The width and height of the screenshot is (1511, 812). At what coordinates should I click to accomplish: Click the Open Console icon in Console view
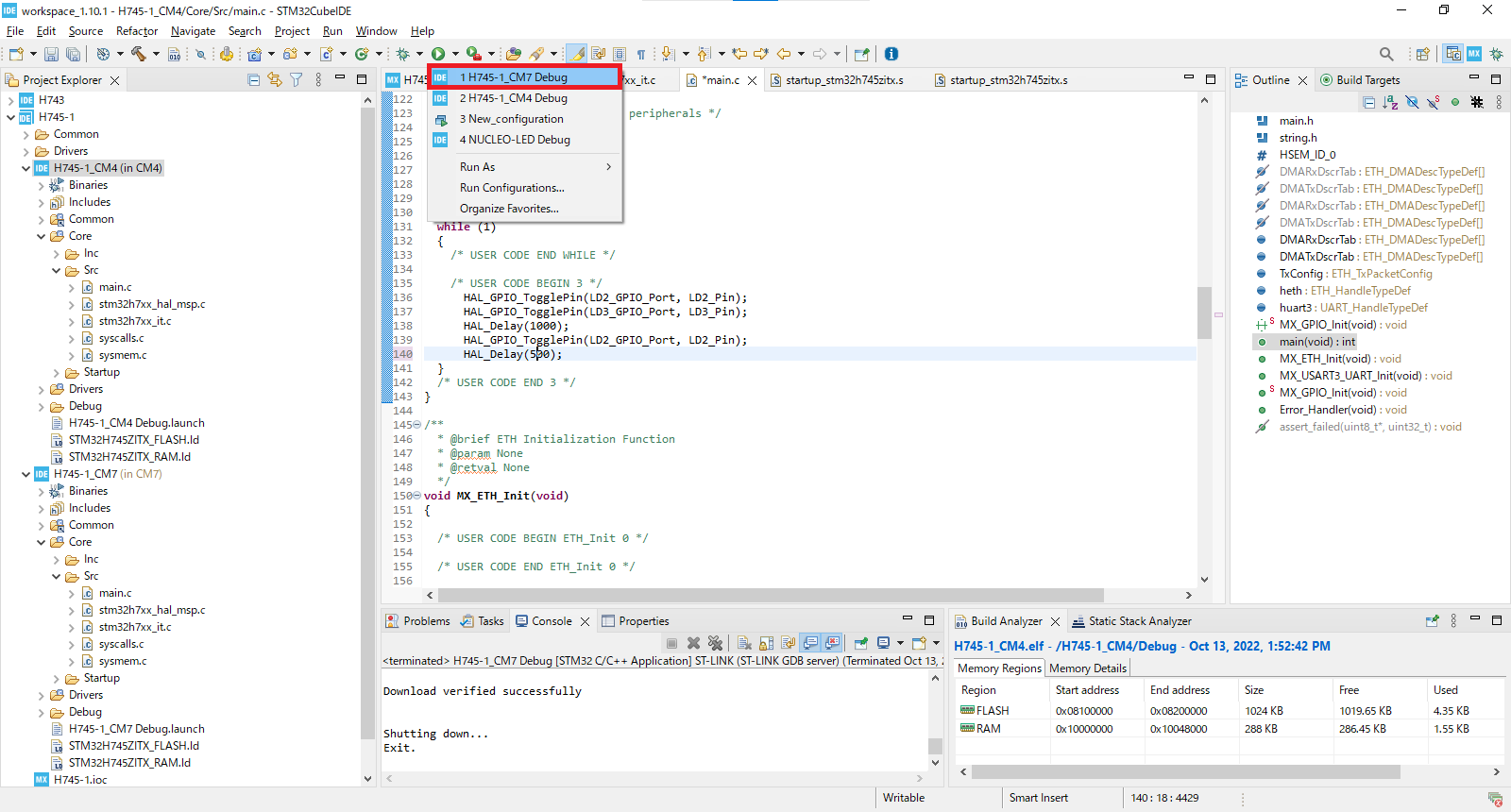point(919,643)
